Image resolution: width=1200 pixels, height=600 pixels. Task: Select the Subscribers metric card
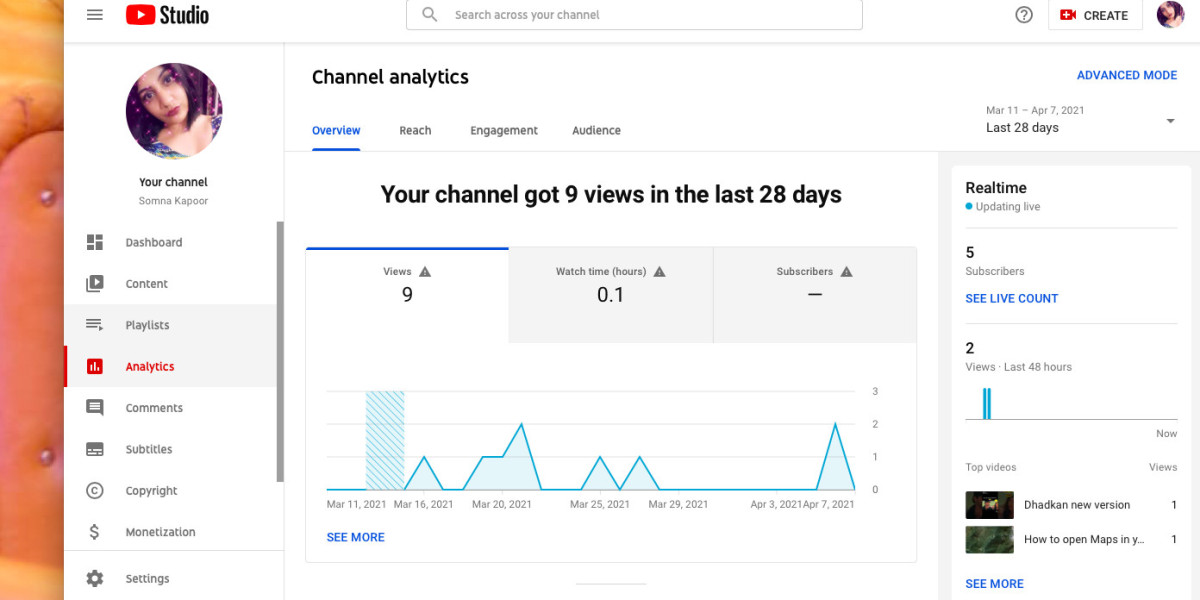[815, 295]
